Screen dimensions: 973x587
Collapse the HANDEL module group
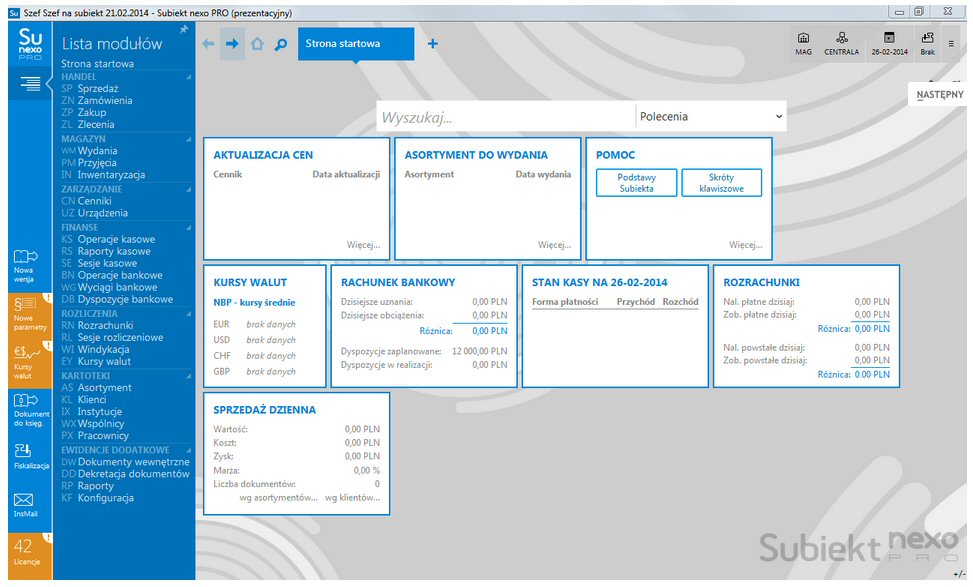pyautogui.click(x=187, y=76)
